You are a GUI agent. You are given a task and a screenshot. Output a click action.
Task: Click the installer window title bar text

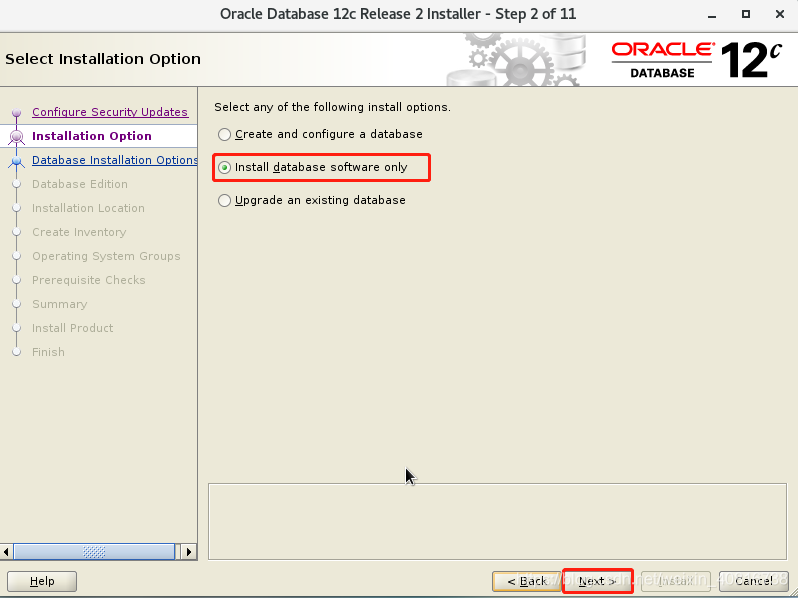coord(398,14)
